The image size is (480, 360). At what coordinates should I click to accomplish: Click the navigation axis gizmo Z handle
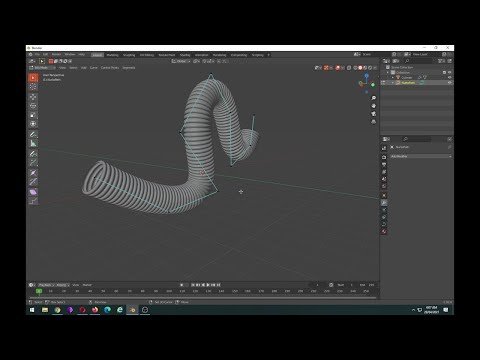(x=367, y=76)
